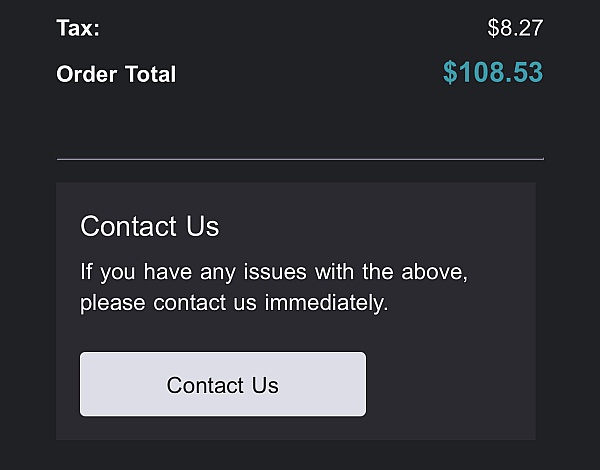The width and height of the screenshot is (600, 470).
Task: Click the $108.53 order total amount
Action: 493,73
